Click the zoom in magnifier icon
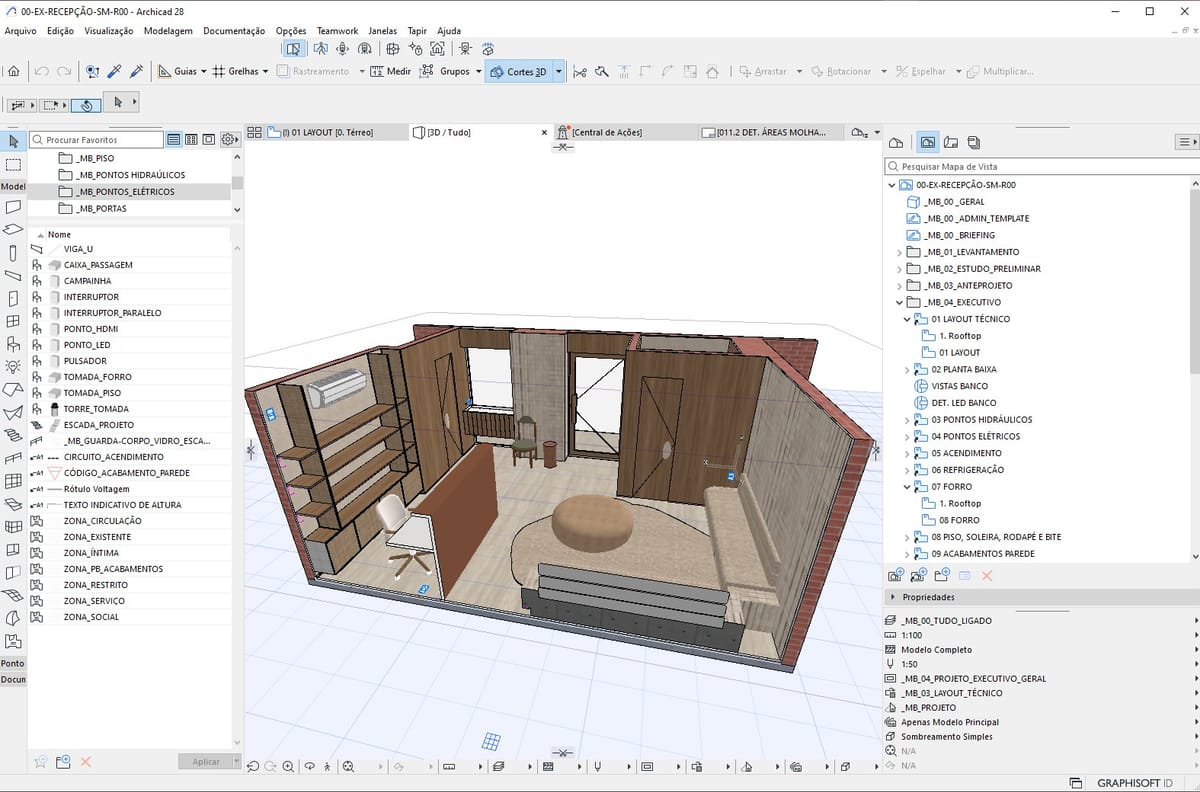Screen dimensions: 1200x792 coord(288,767)
